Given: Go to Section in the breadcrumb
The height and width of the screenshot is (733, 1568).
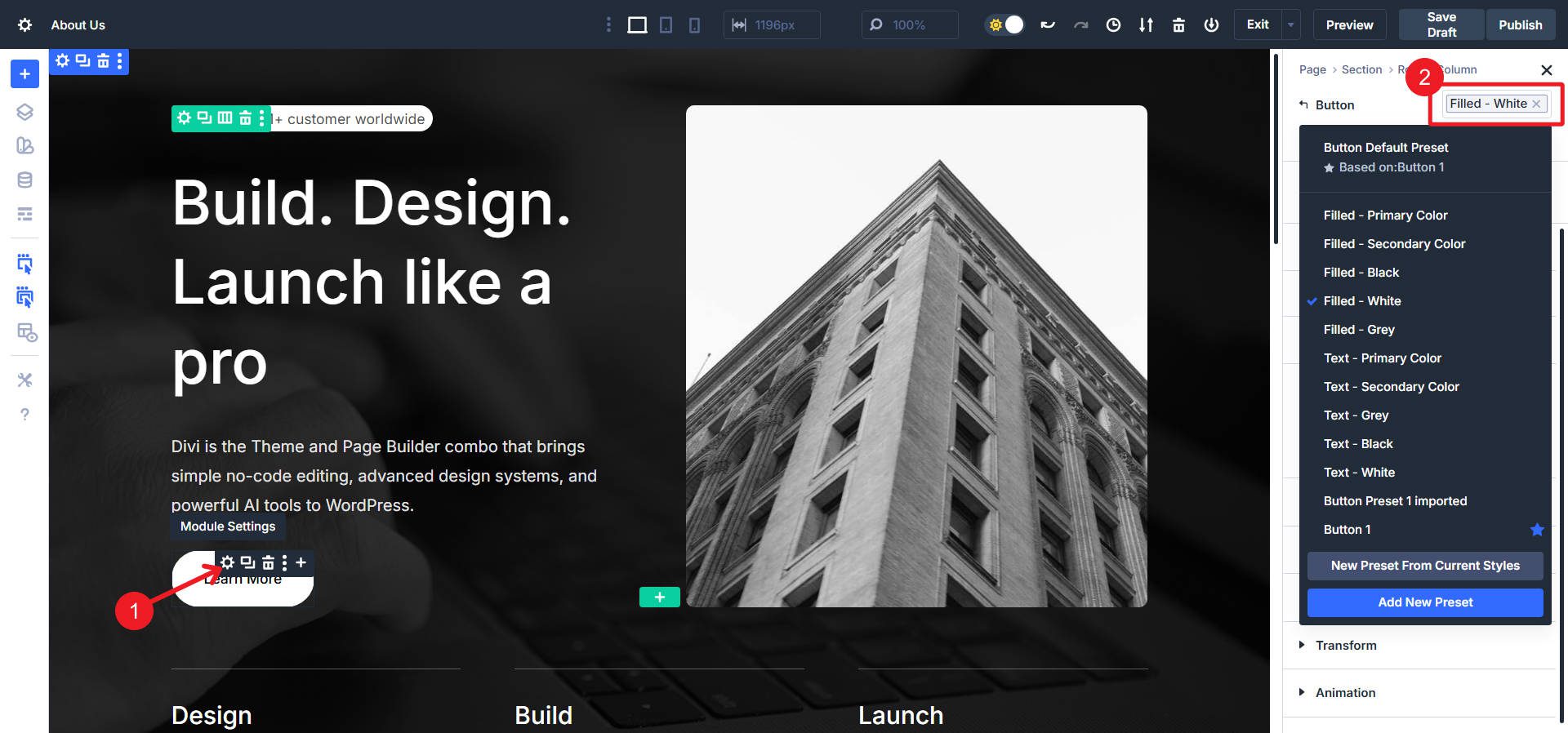Looking at the screenshot, I should 1361,69.
